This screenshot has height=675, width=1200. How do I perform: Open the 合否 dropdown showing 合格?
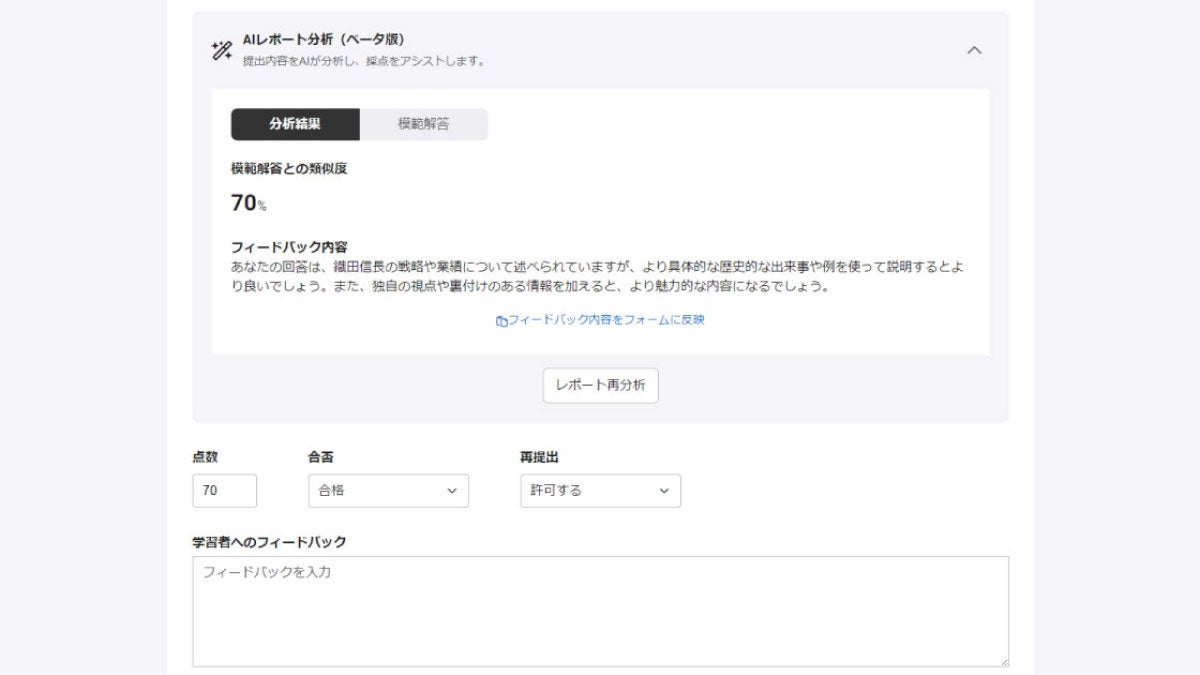coord(388,491)
